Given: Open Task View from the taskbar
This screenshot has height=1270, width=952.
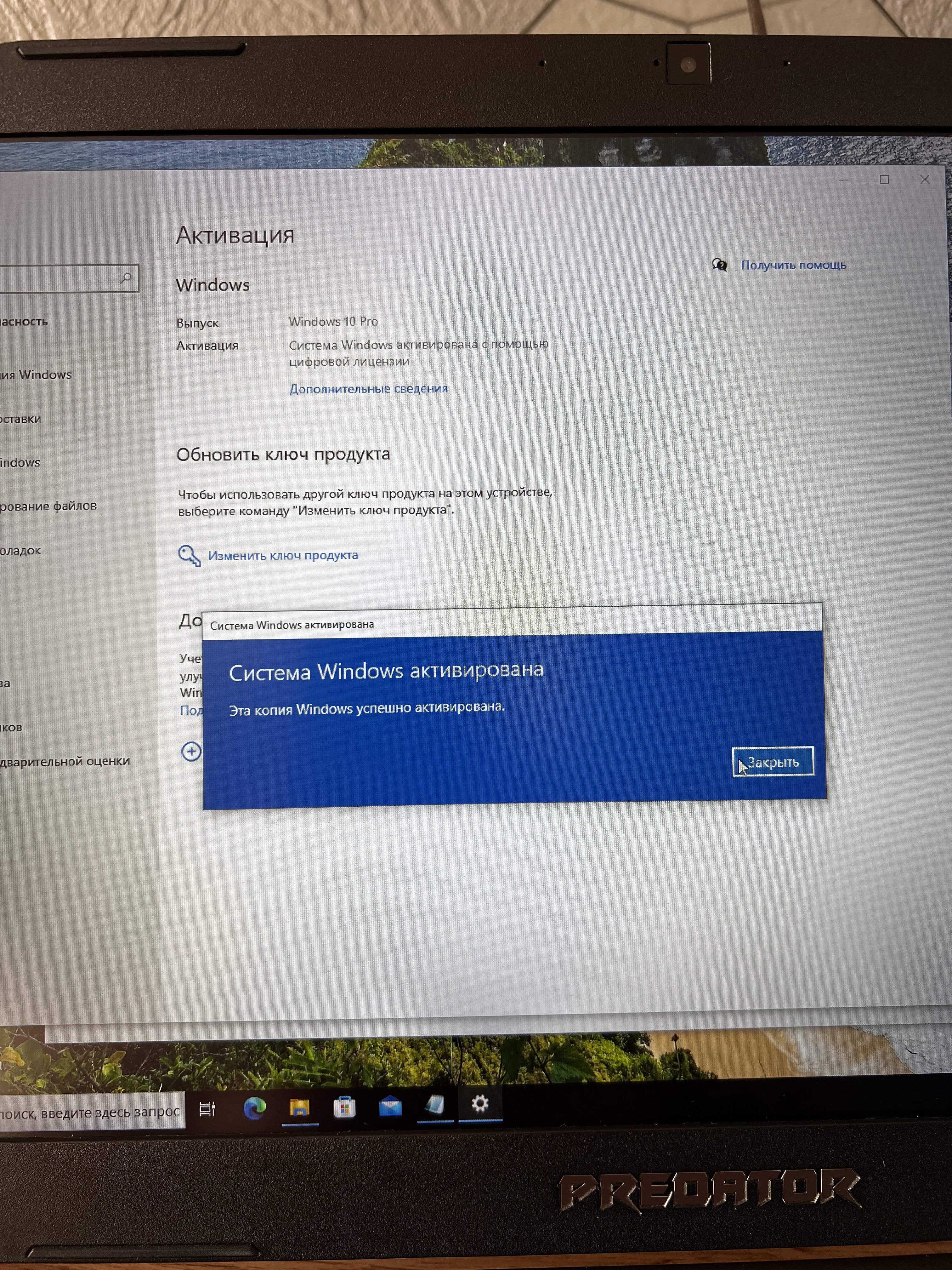Looking at the screenshot, I should pyautogui.click(x=207, y=1109).
